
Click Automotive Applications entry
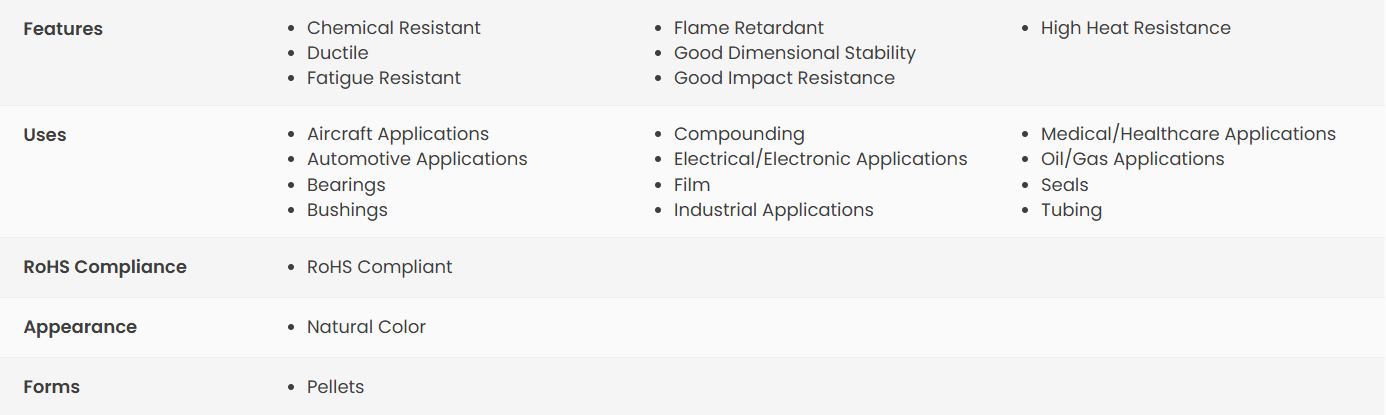417,159
